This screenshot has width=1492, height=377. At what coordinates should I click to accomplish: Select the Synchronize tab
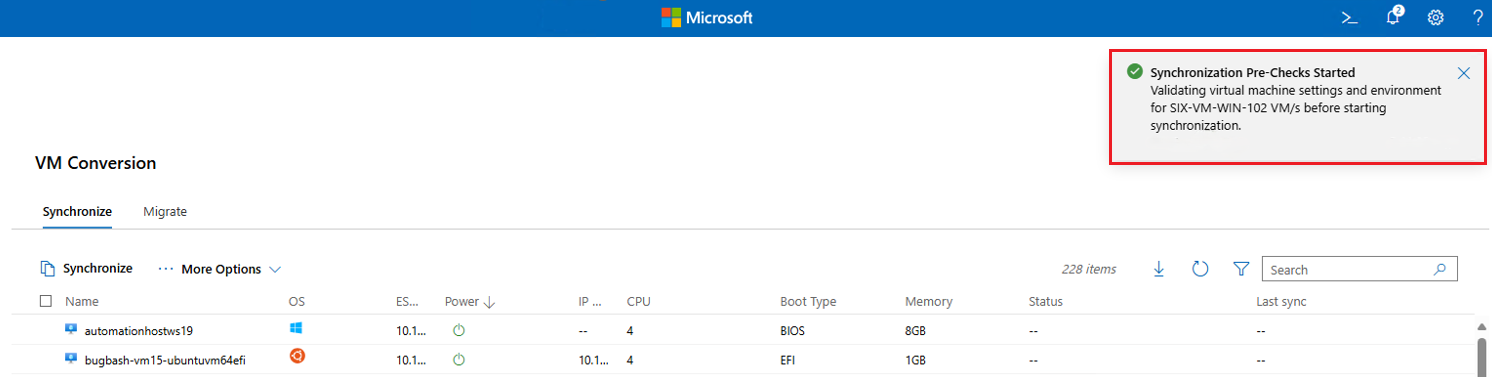(77, 212)
